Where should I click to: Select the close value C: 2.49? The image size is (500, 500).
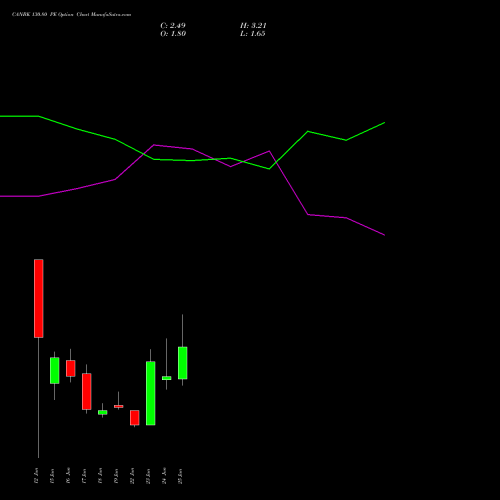tap(173, 26)
